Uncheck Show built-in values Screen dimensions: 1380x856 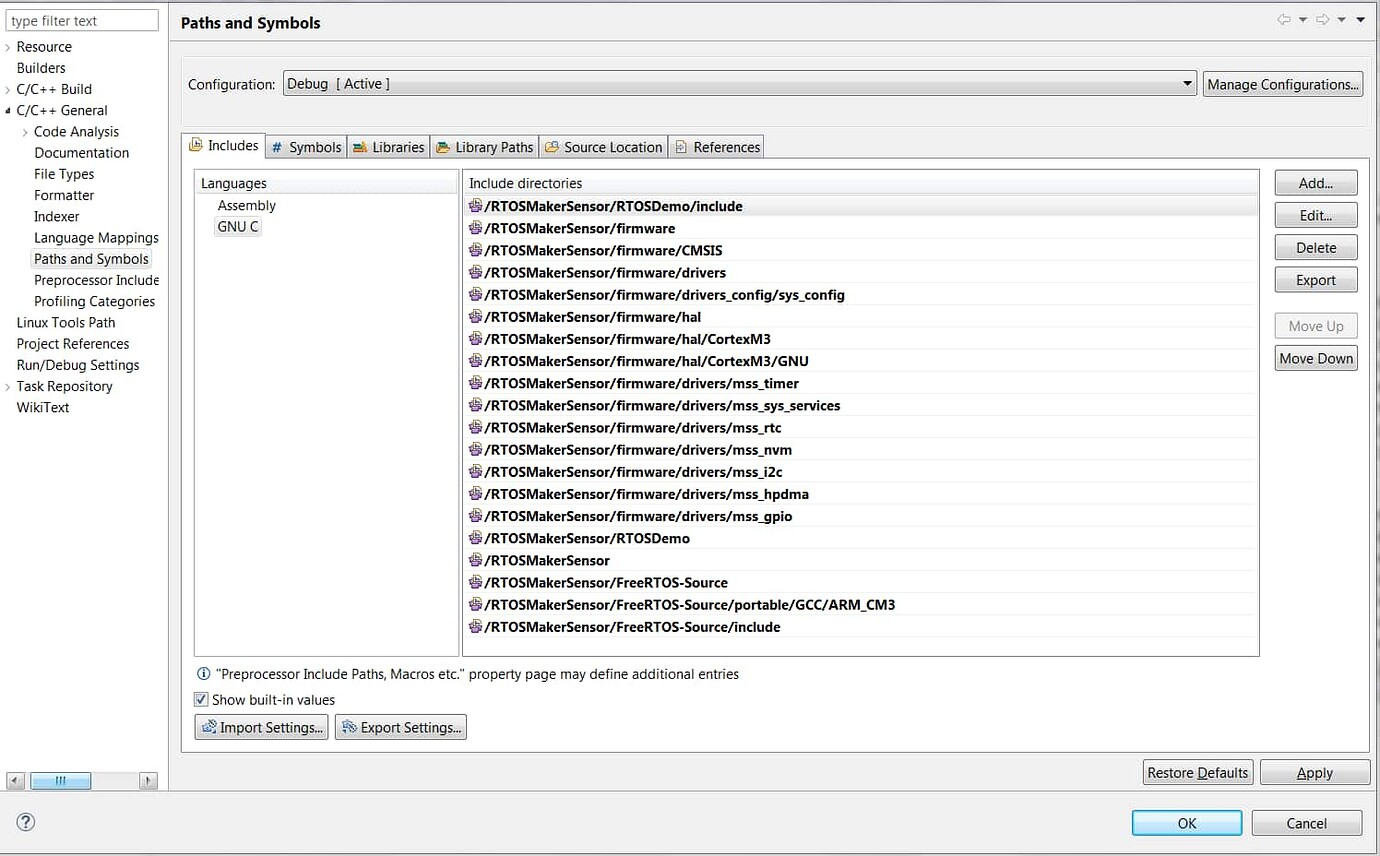click(x=201, y=699)
